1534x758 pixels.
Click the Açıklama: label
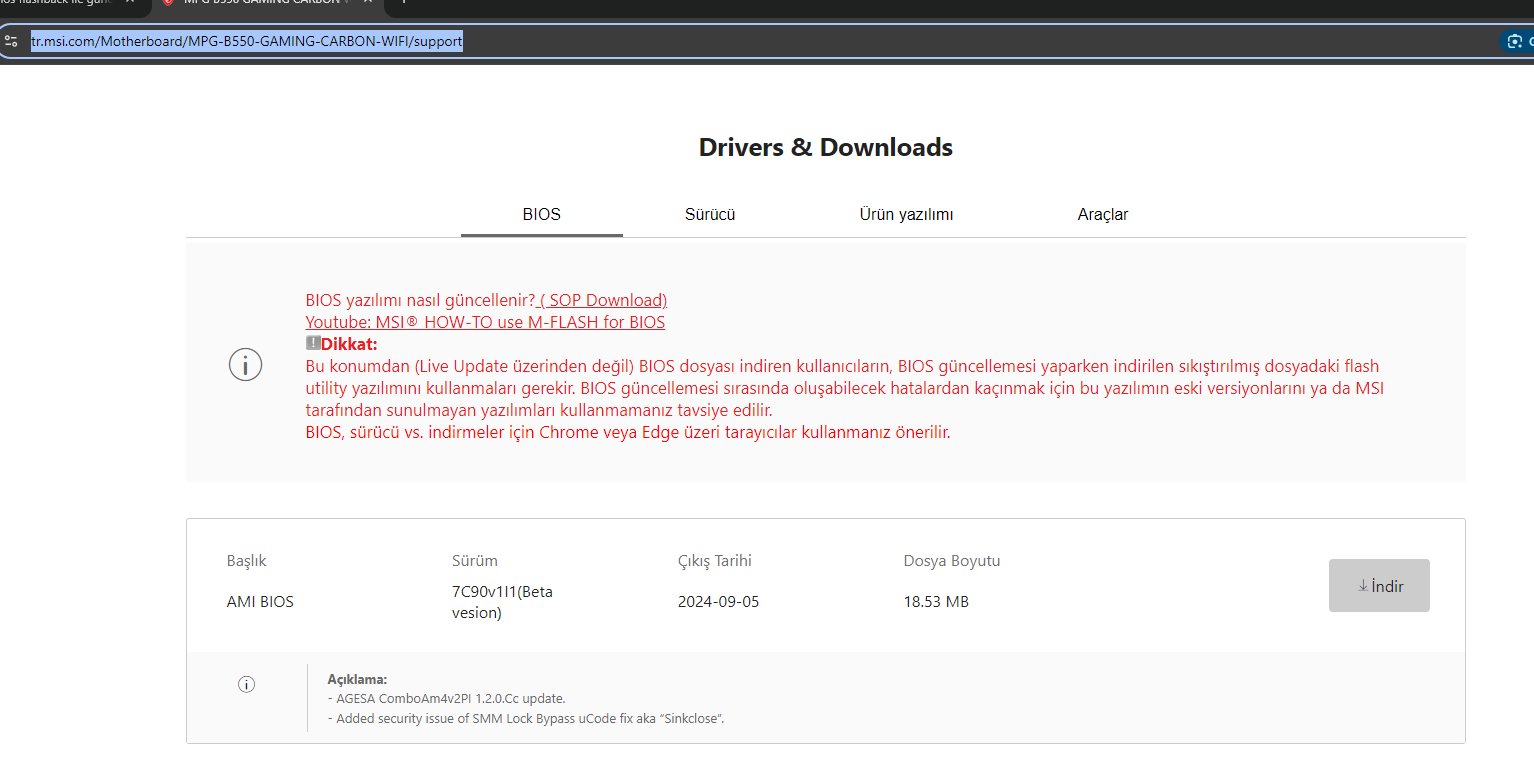(357, 679)
